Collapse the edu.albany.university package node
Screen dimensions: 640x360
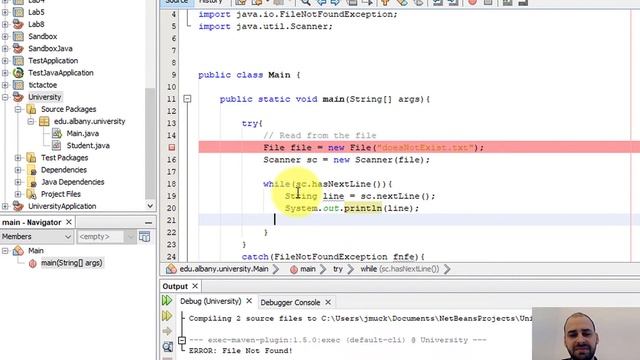click(31, 121)
